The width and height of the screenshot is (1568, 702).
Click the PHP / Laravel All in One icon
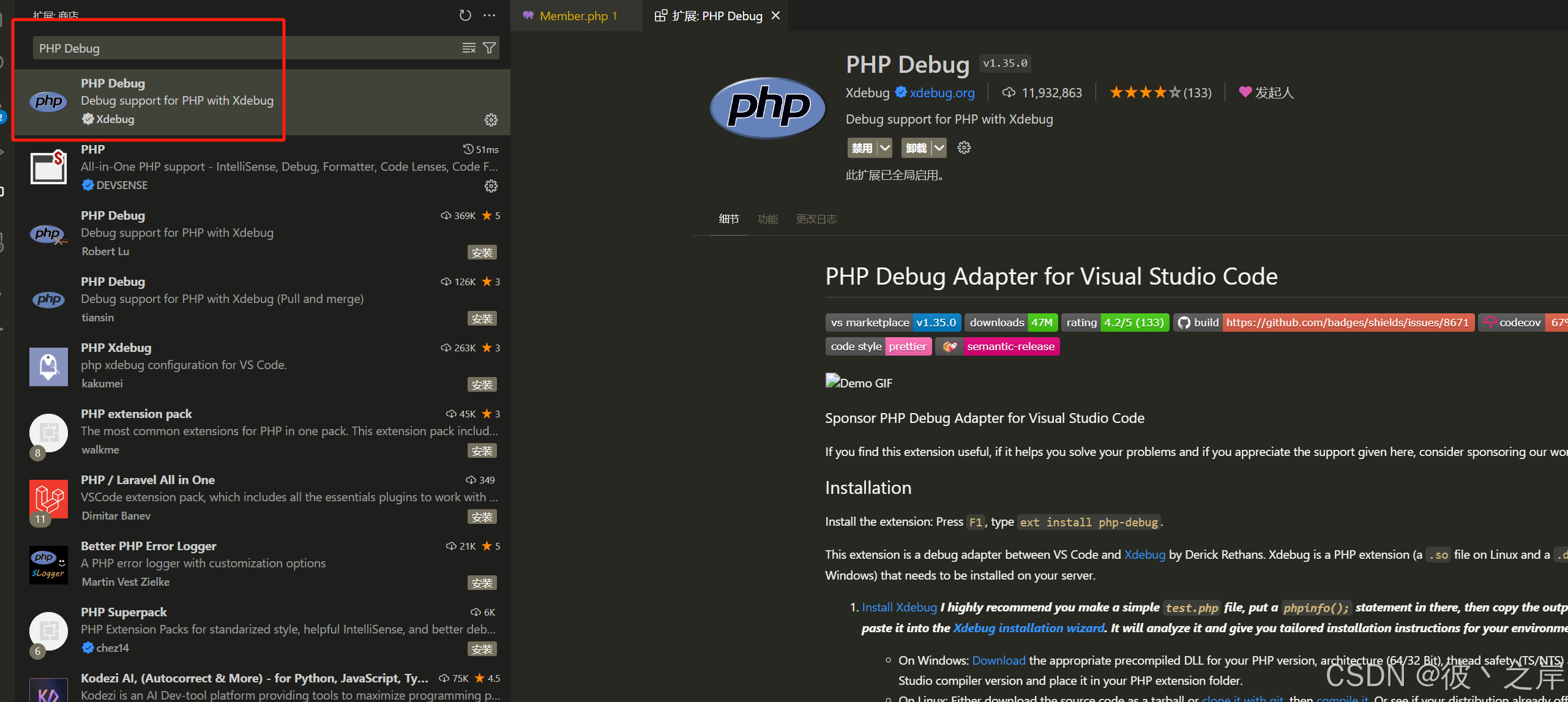(x=48, y=499)
